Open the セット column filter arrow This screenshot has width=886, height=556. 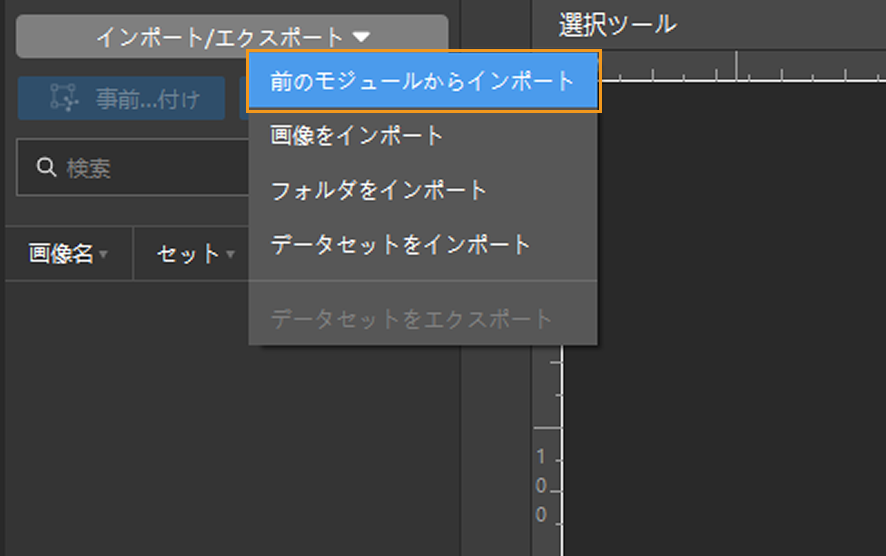click(x=231, y=254)
